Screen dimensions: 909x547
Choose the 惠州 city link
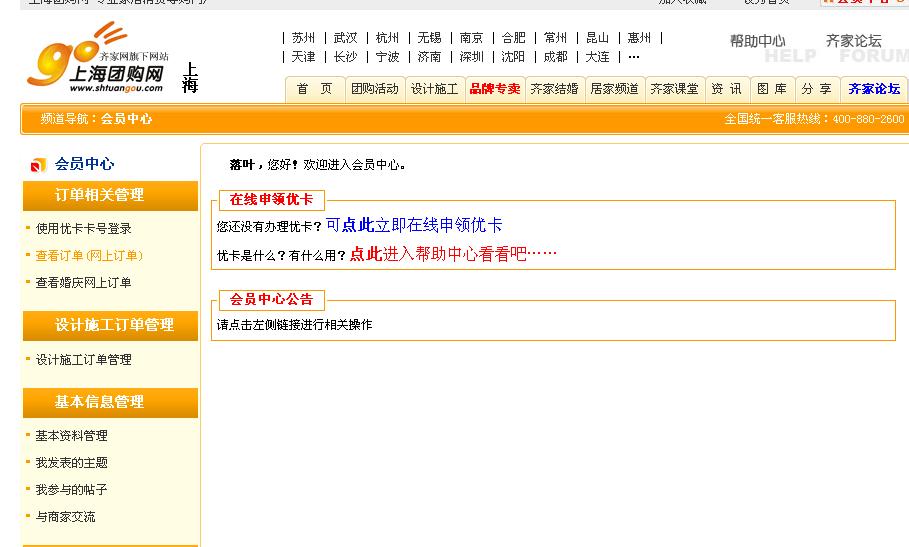(639, 38)
